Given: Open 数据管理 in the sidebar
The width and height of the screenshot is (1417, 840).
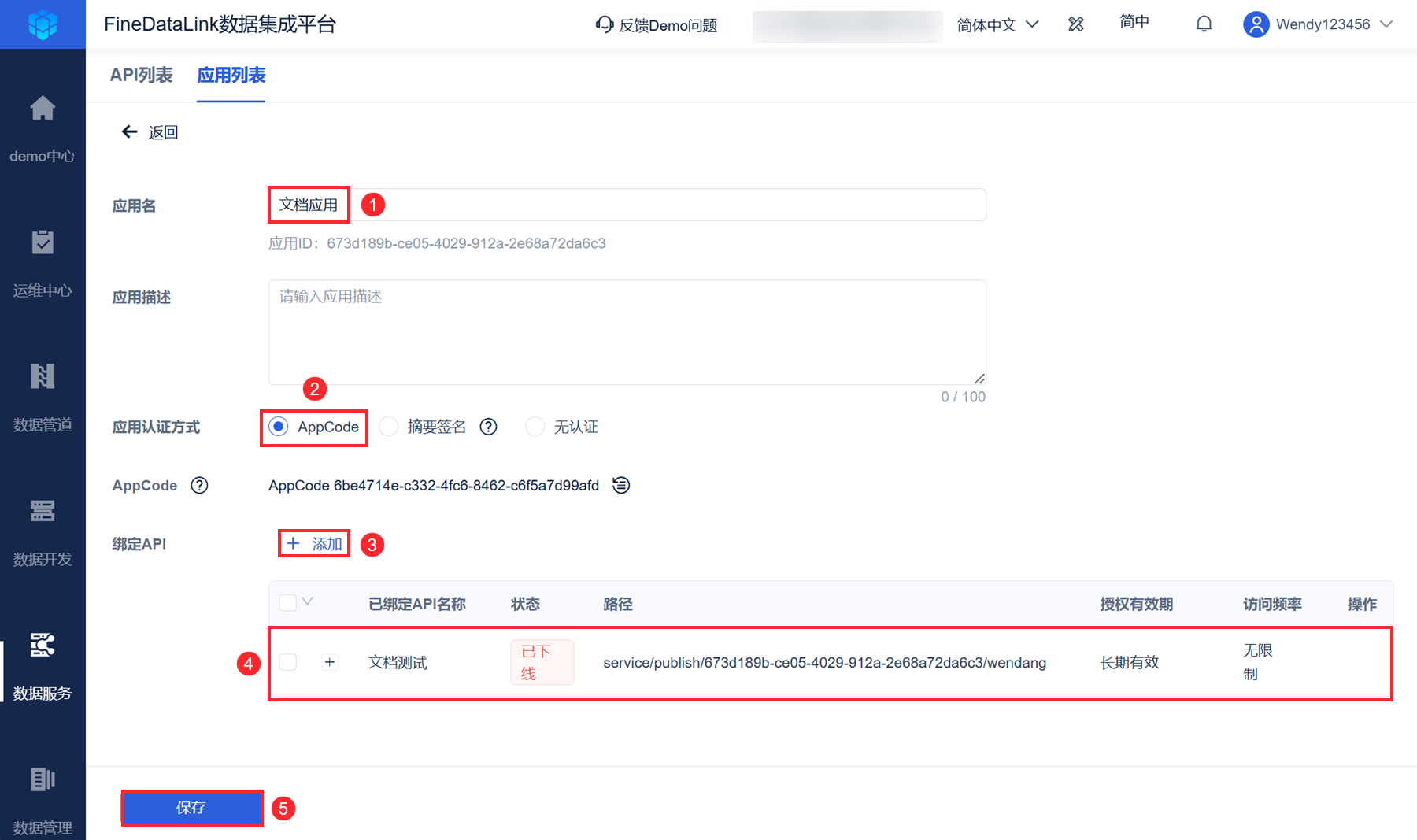Looking at the screenshot, I should click(43, 801).
